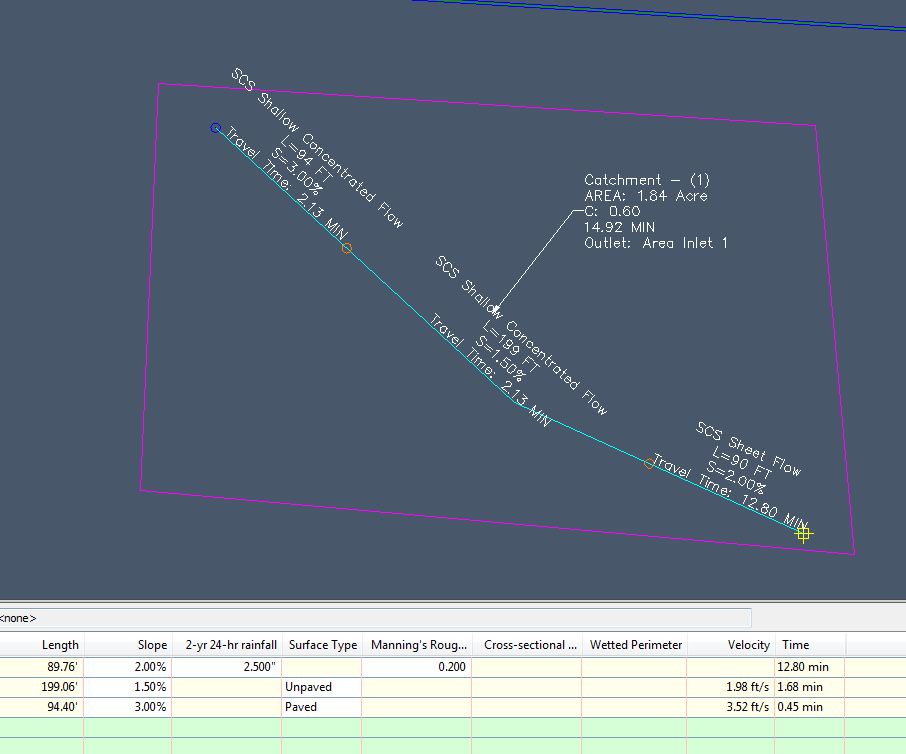Screen dimensions: 906x754
Task: Click the 0.200 Manning's roughness cell
Action: coord(417,667)
